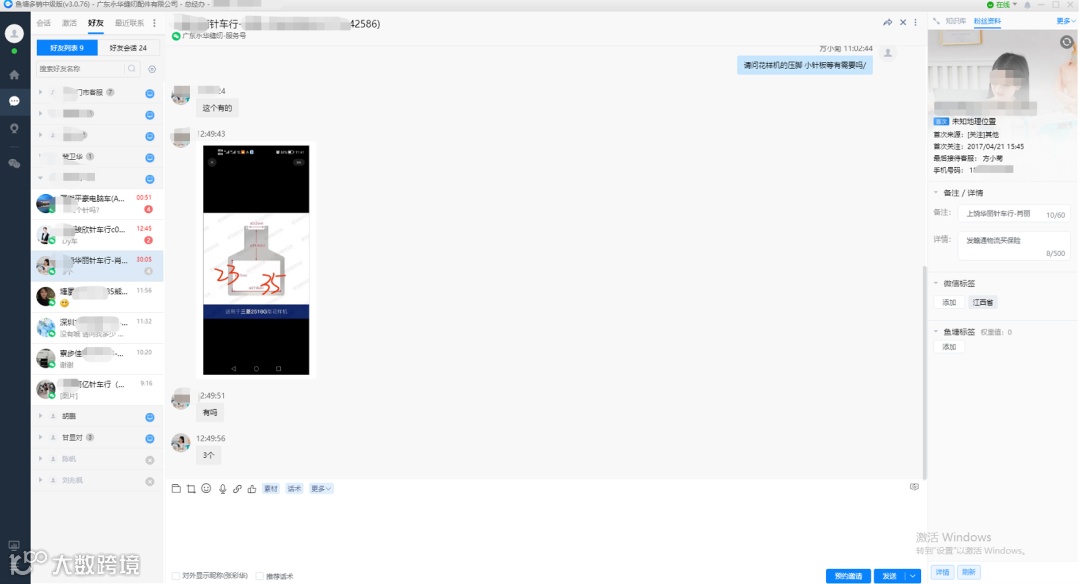
Task: Click blue chat bubble icon on 胡丽 group
Action: tap(149, 417)
